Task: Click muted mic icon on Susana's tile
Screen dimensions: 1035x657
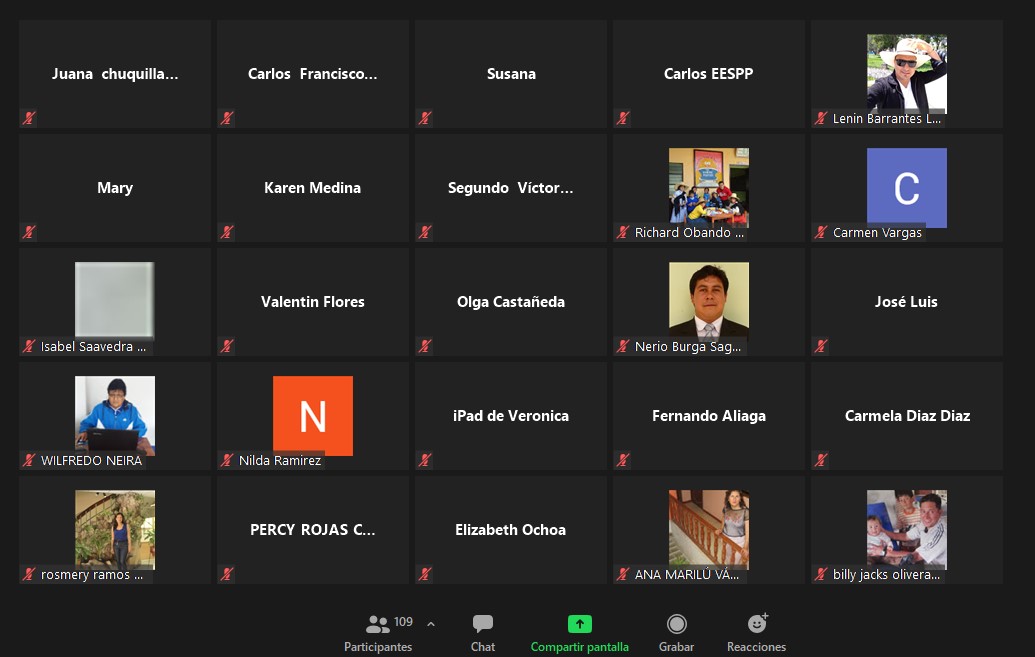Action: point(425,118)
